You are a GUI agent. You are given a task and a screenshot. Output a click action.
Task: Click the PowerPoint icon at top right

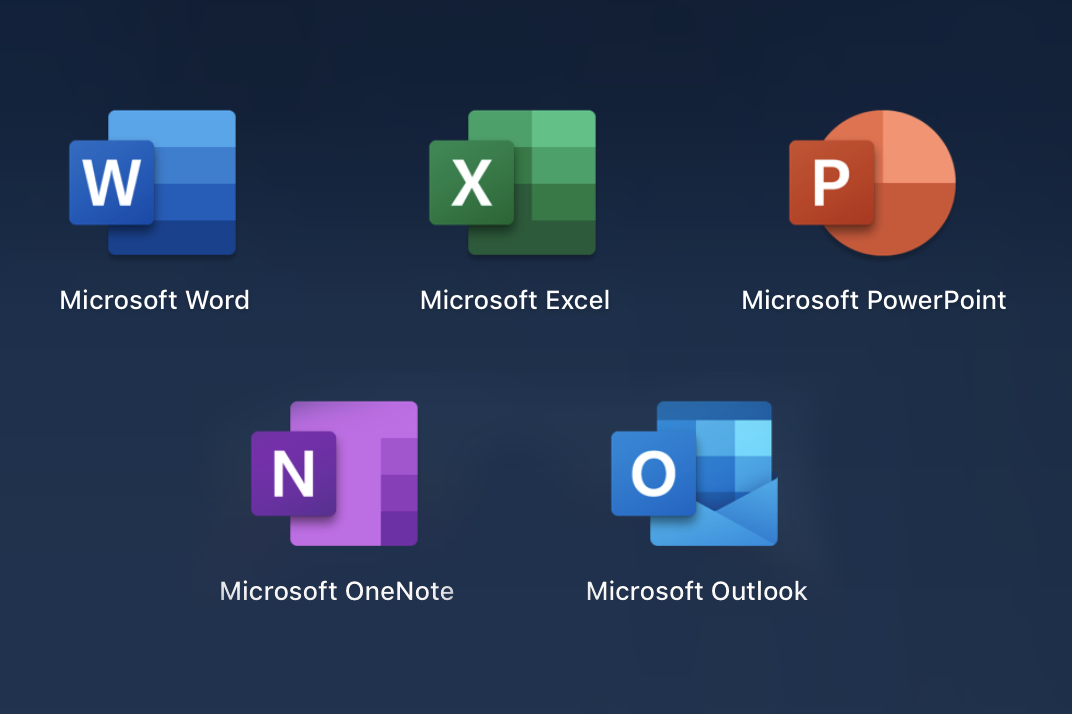(x=872, y=182)
